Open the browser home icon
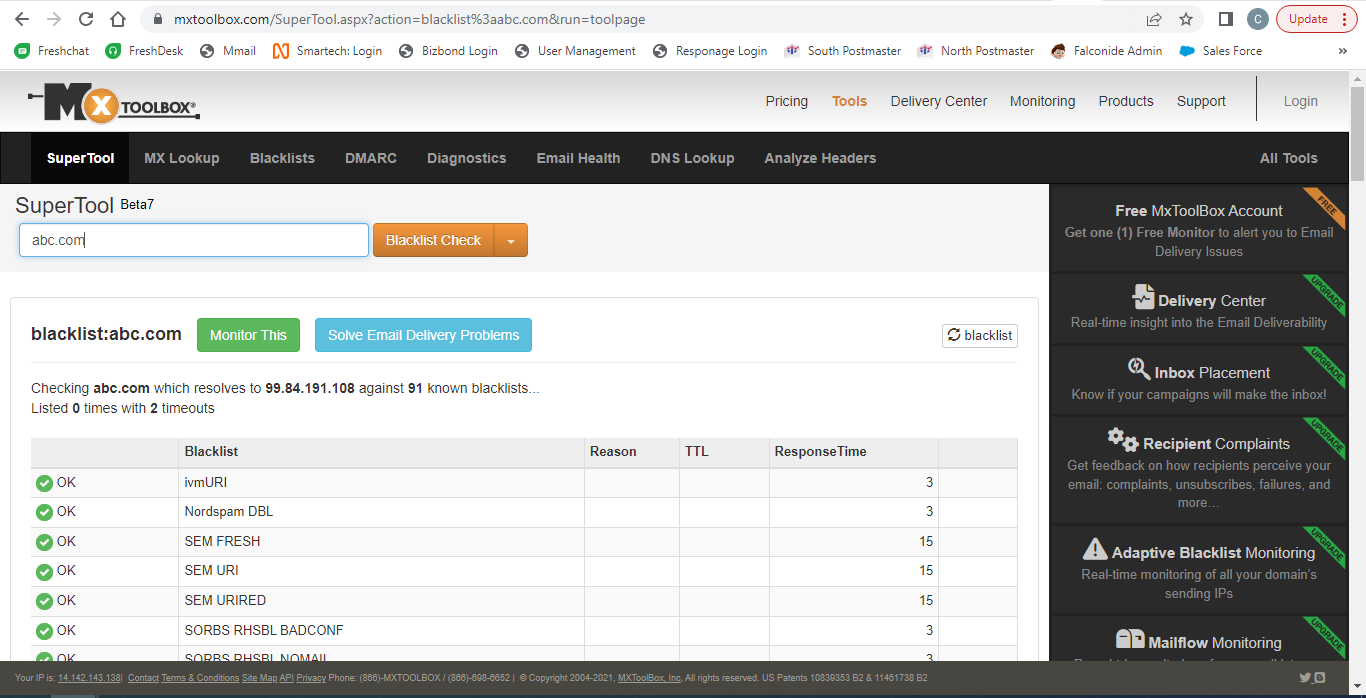The width and height of the screenshot is (1366, 698). click(118, 19)
